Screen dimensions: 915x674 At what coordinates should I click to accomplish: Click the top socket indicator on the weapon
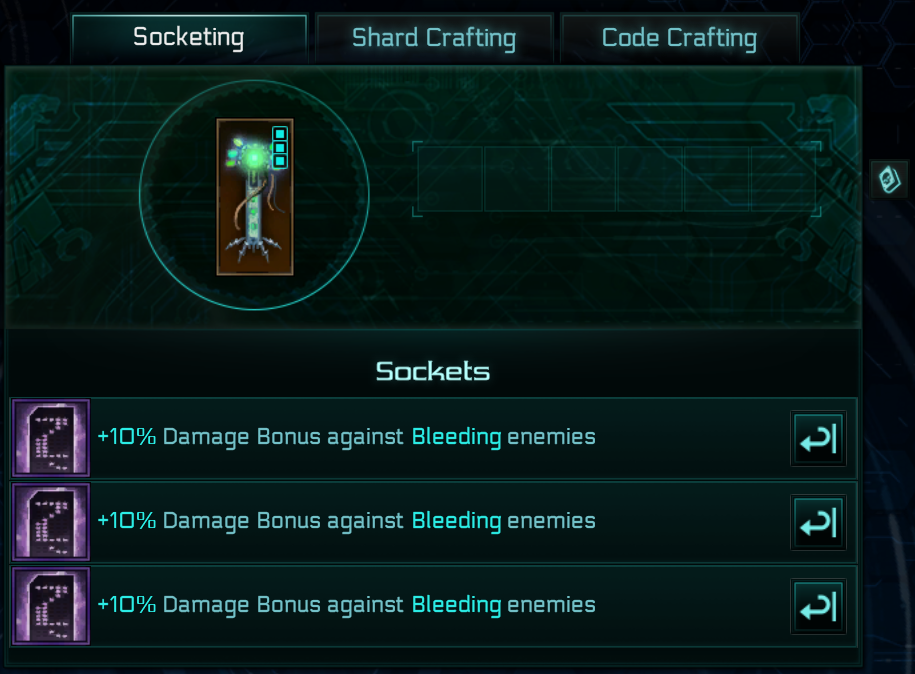(280, 133)
